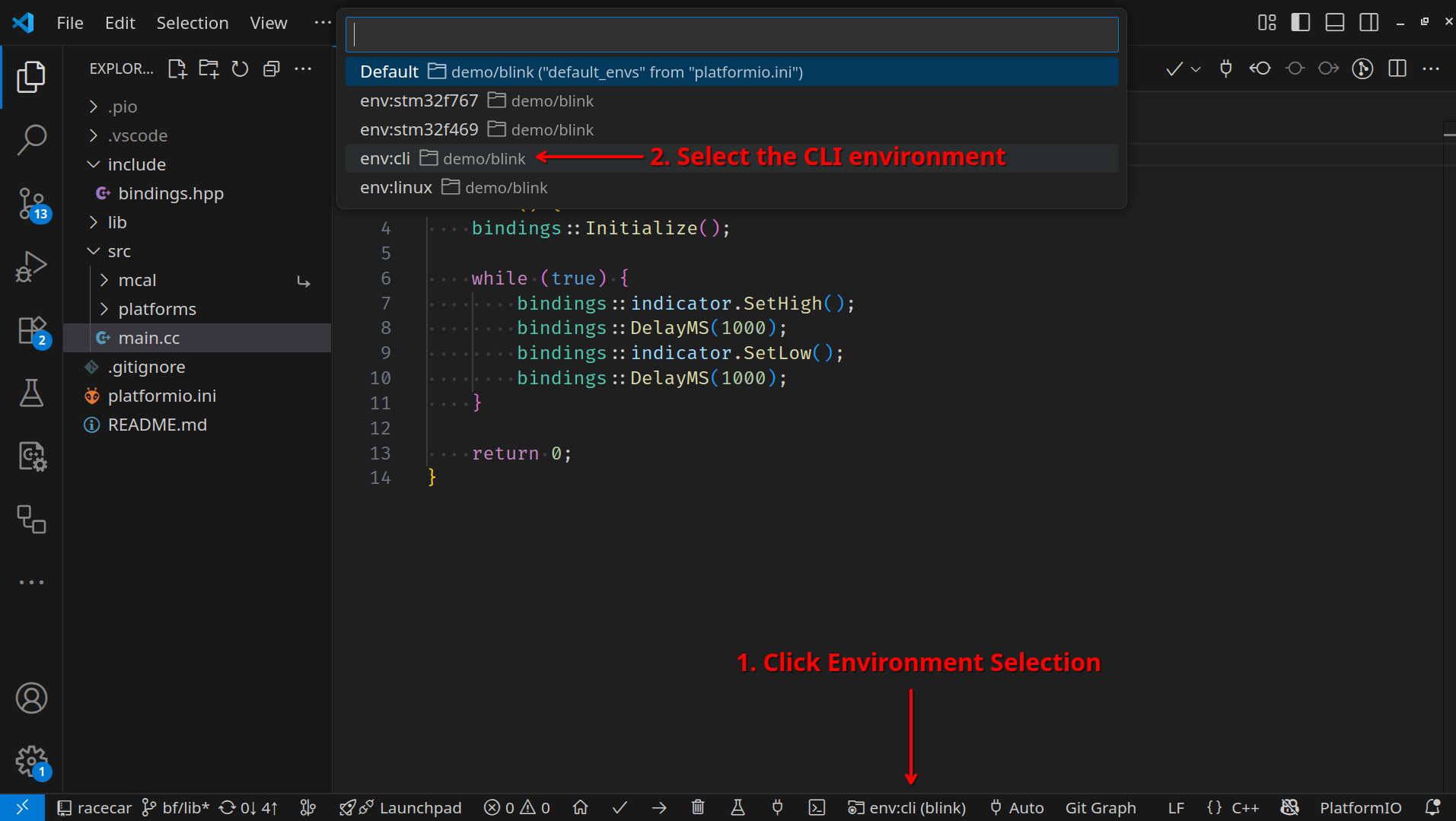1456x821 pixels.
Task: Toggle the secondary side bar layout button
Action: (x=1368, y=23)
